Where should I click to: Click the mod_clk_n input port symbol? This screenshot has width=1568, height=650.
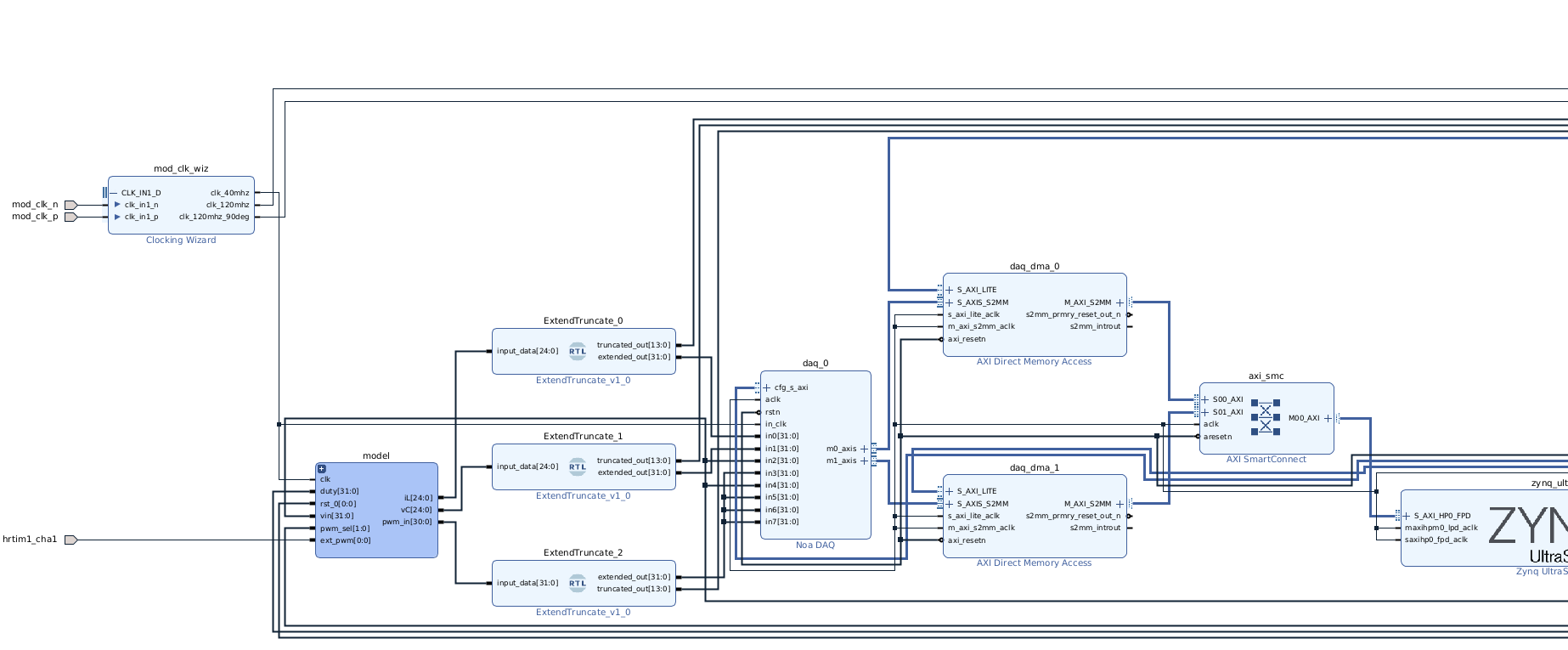tap(71, 205)
